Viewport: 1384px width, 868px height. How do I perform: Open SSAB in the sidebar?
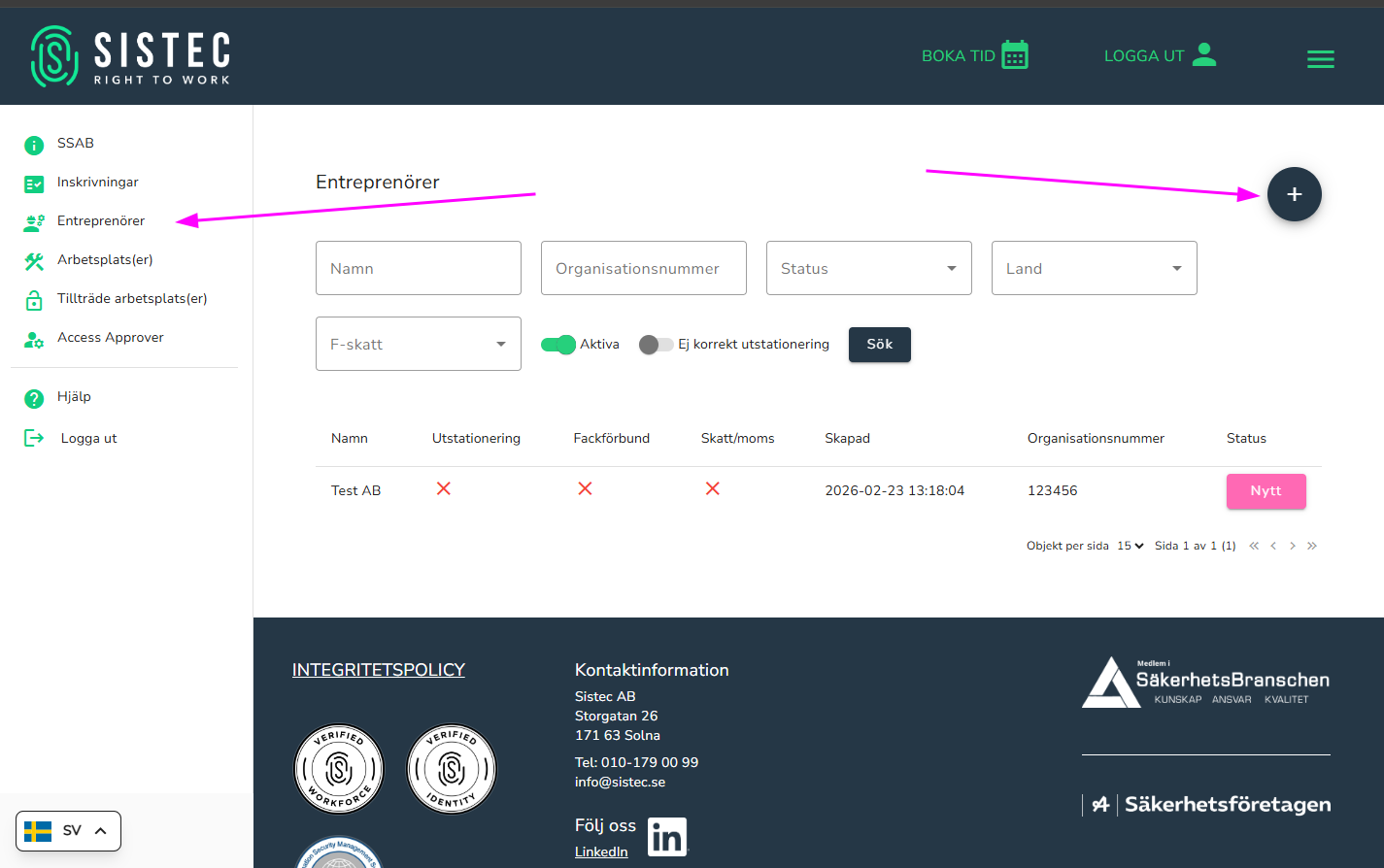click(x=76, y=144)
